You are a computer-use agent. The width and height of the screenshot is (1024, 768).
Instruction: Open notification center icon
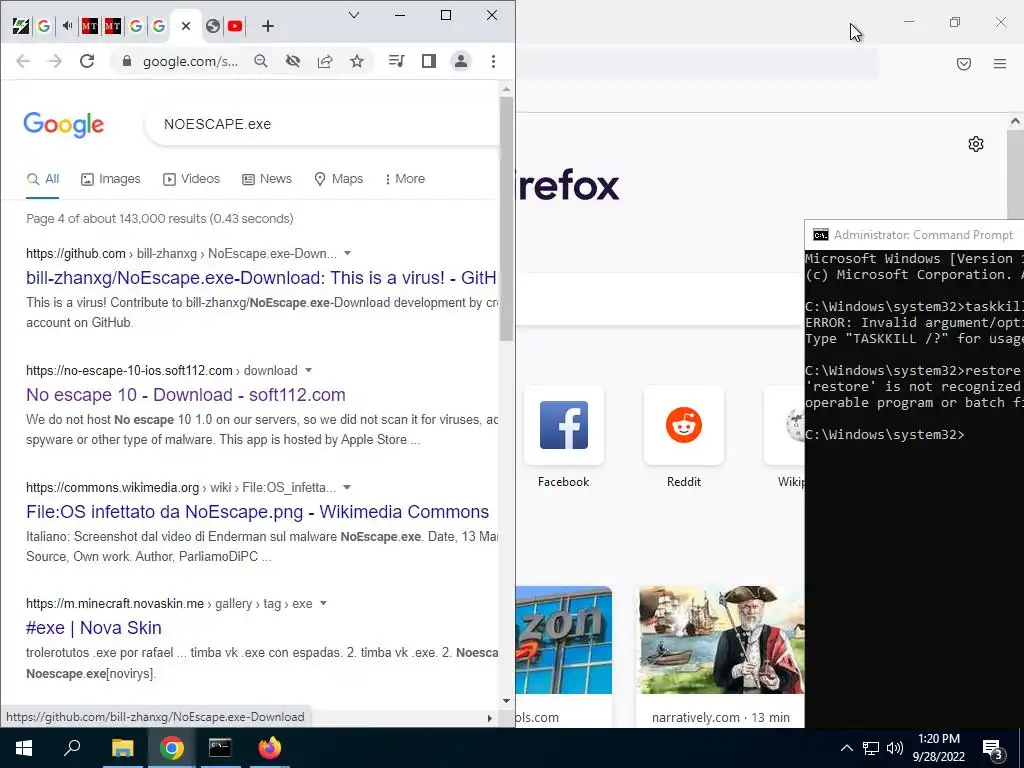(x=993, y=749)
